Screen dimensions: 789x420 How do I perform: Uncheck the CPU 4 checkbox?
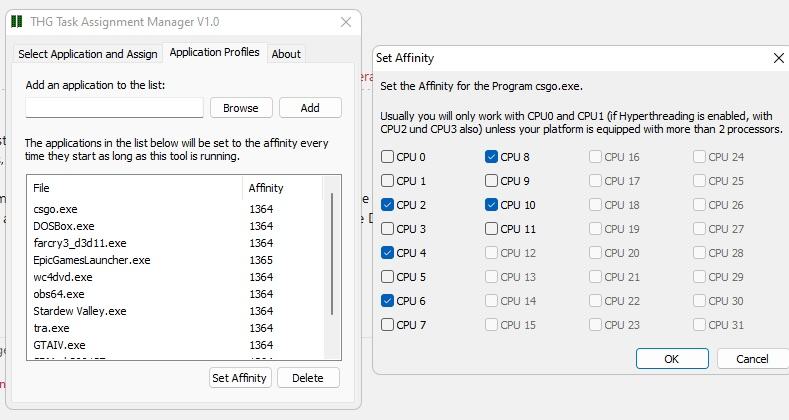[x=387, y=253]
